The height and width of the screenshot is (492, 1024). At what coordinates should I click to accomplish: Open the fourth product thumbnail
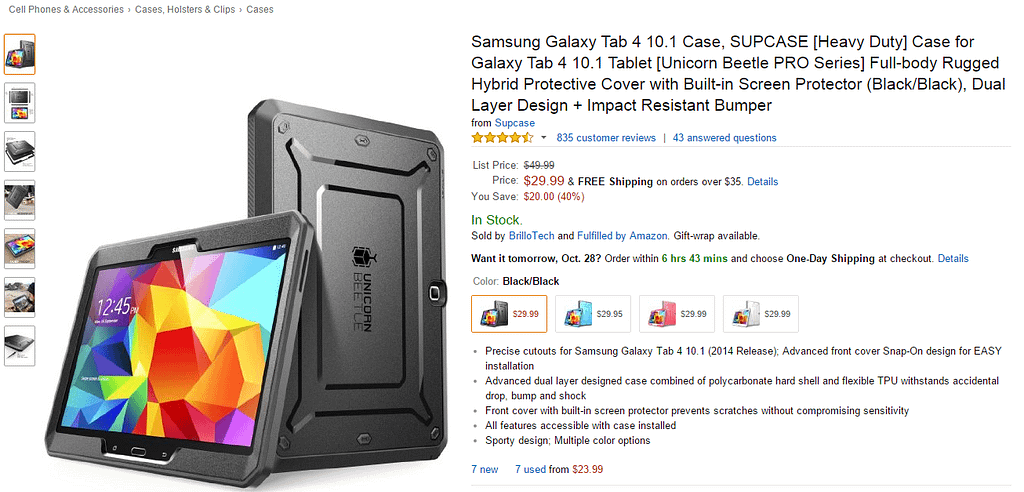pyautogui.click(x=20, y=200)
